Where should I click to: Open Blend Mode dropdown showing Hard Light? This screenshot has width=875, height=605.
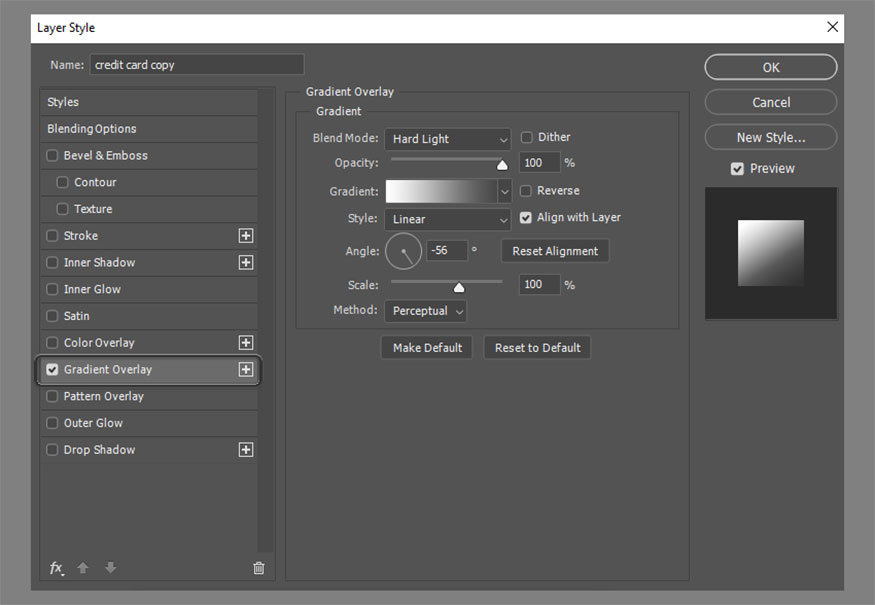coord(448,139)
